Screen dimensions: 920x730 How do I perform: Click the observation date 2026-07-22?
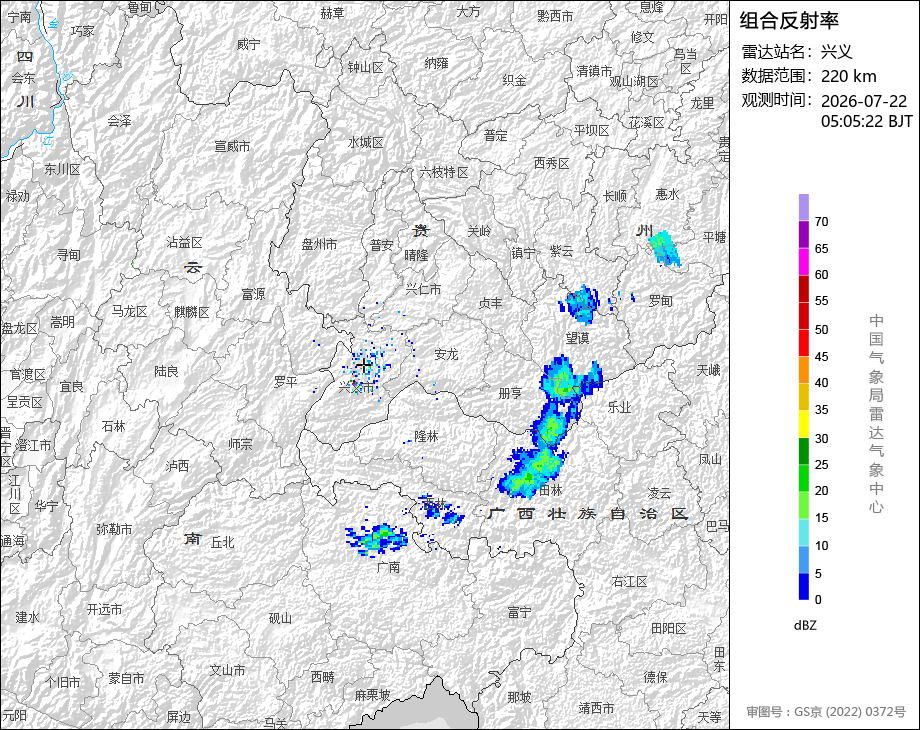pyautogui.click(x=864, y=101)
